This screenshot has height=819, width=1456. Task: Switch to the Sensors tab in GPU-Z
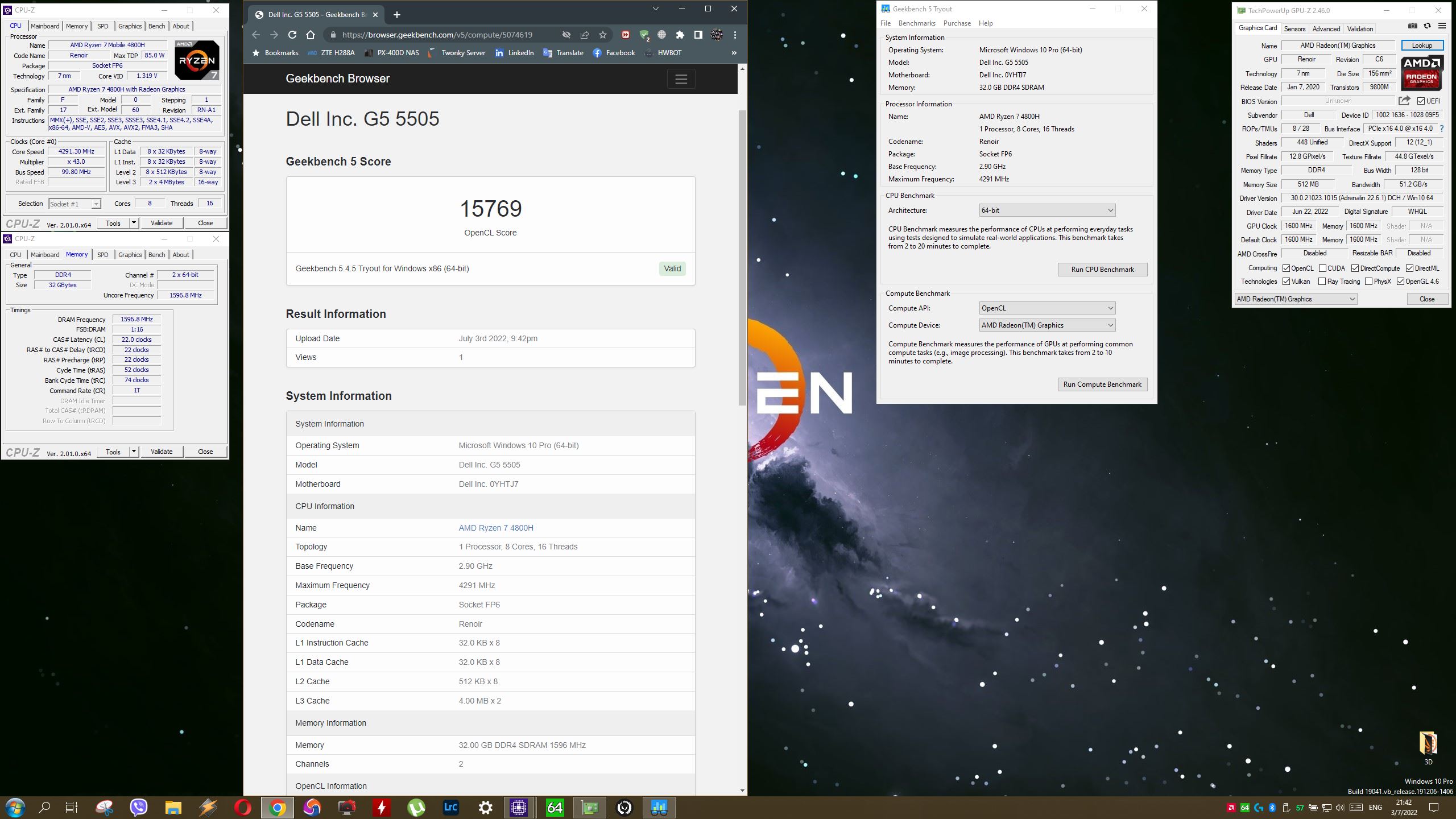(x=1294, y=28)
